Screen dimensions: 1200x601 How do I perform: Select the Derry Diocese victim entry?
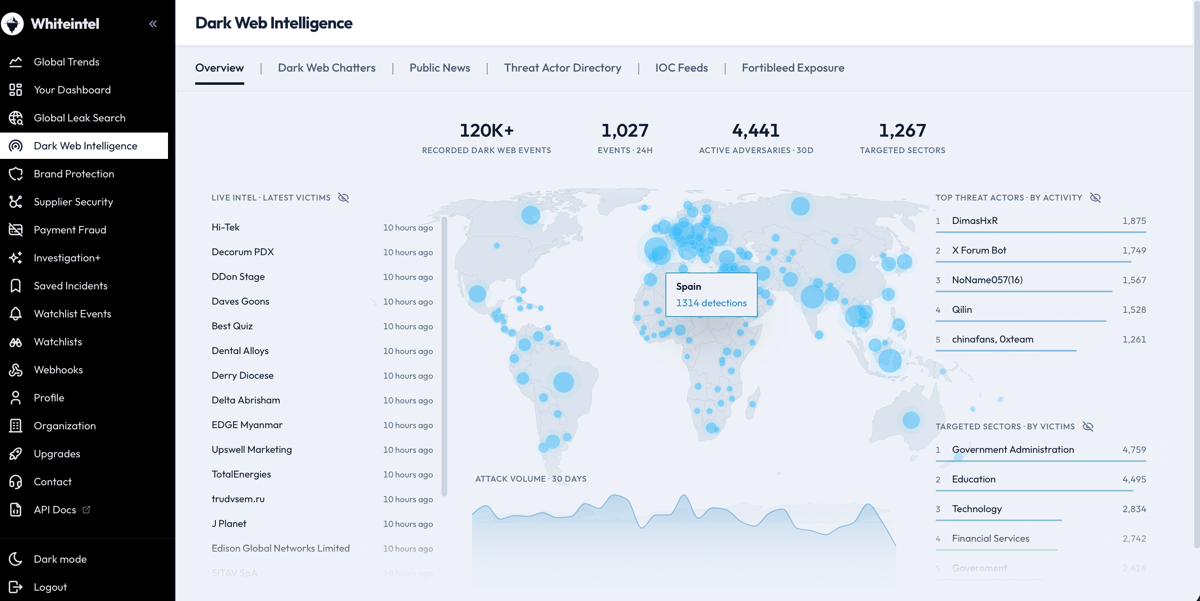322,376
